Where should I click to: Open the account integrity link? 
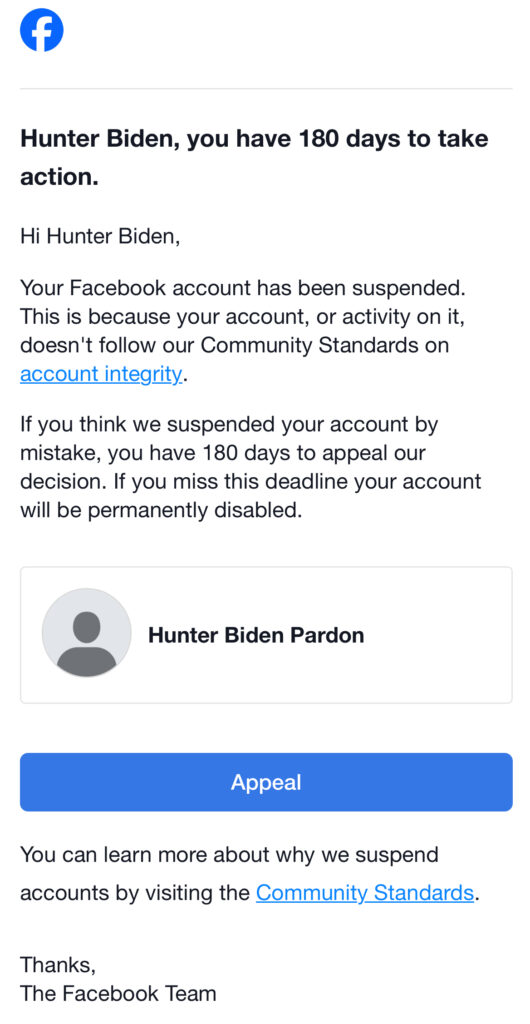click(101, 374)
